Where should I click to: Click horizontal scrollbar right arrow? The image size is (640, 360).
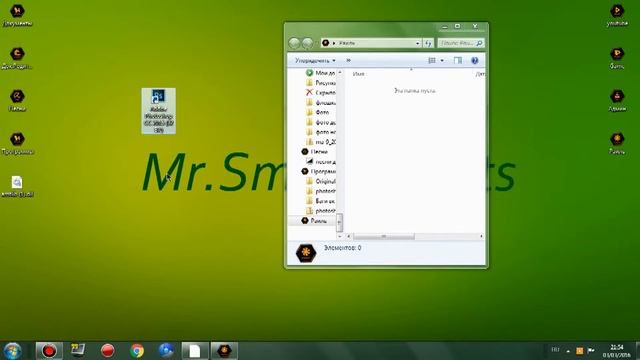click(x=481, y=236)
